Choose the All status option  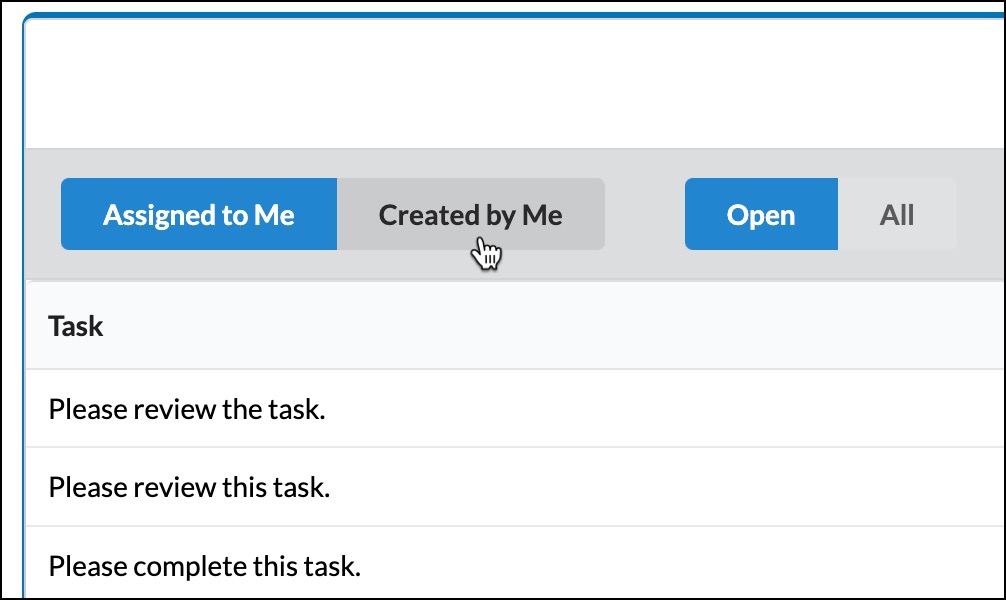coord(897,214)
